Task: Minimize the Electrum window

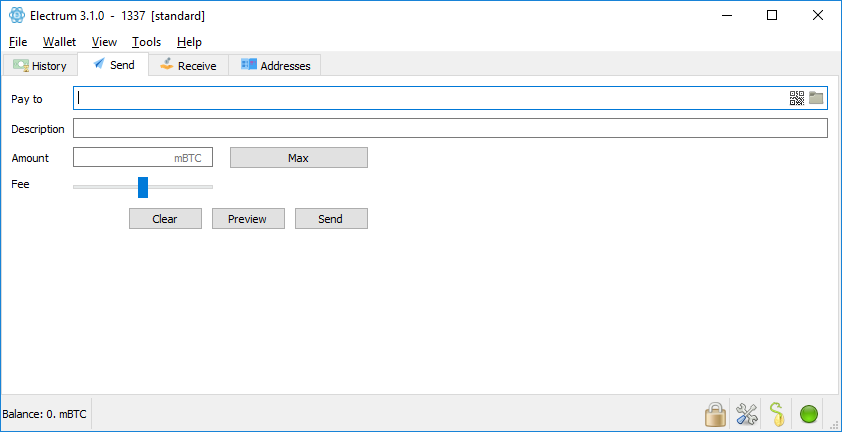Action: [x=726, y=16]
